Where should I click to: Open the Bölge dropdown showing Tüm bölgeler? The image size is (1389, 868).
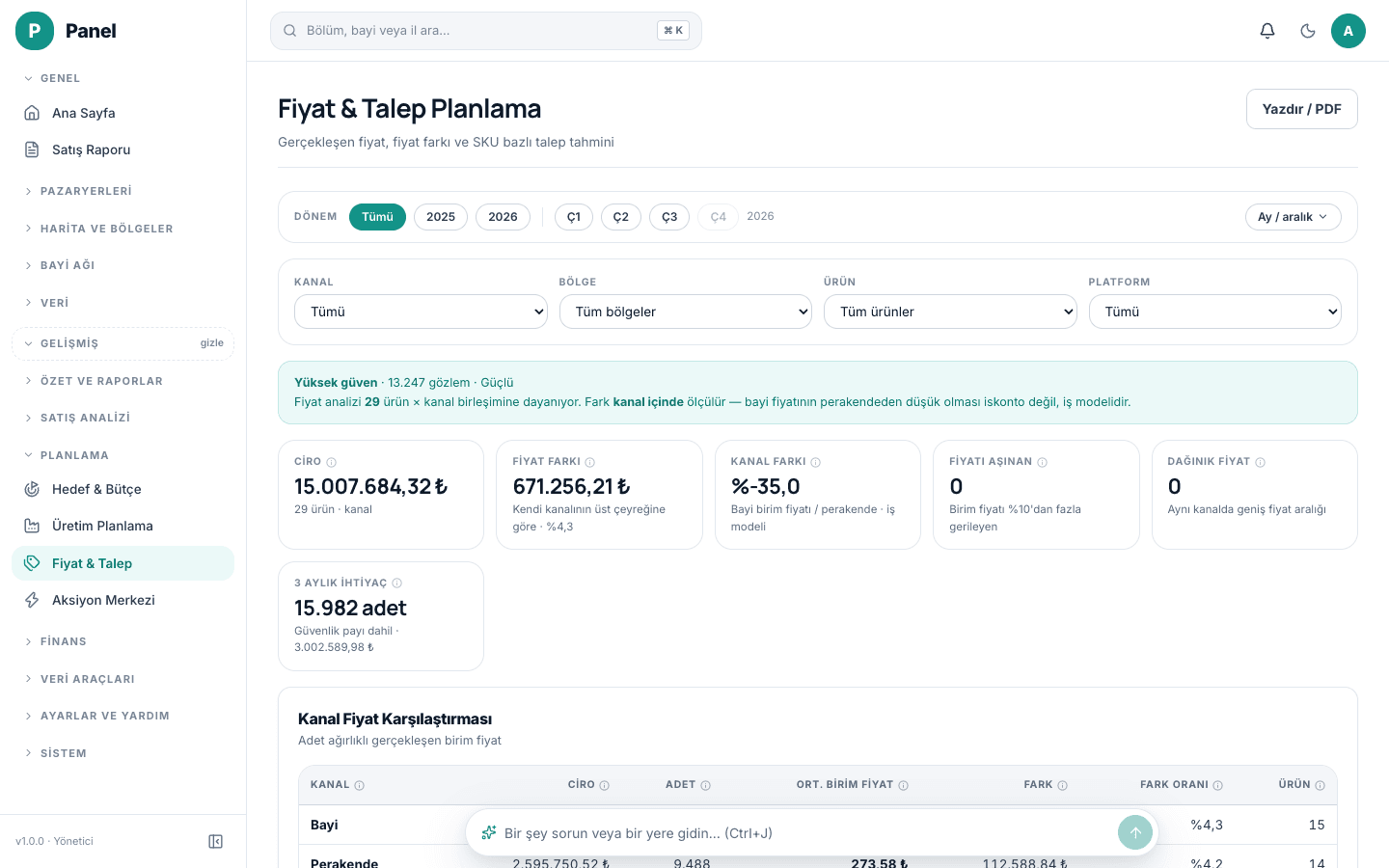[686, 312]
